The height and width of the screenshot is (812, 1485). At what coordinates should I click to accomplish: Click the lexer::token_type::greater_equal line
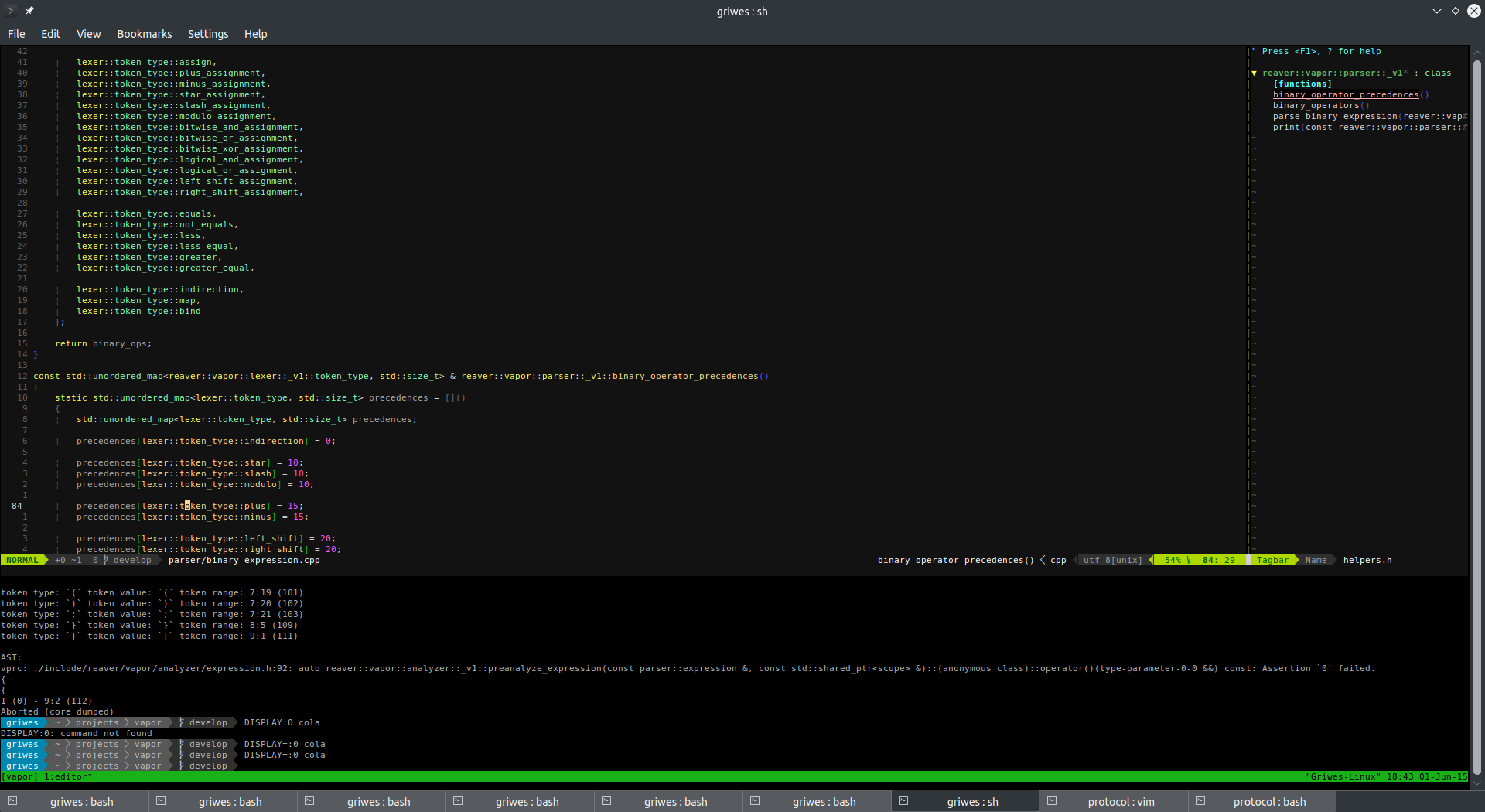(x=166, y=268)
